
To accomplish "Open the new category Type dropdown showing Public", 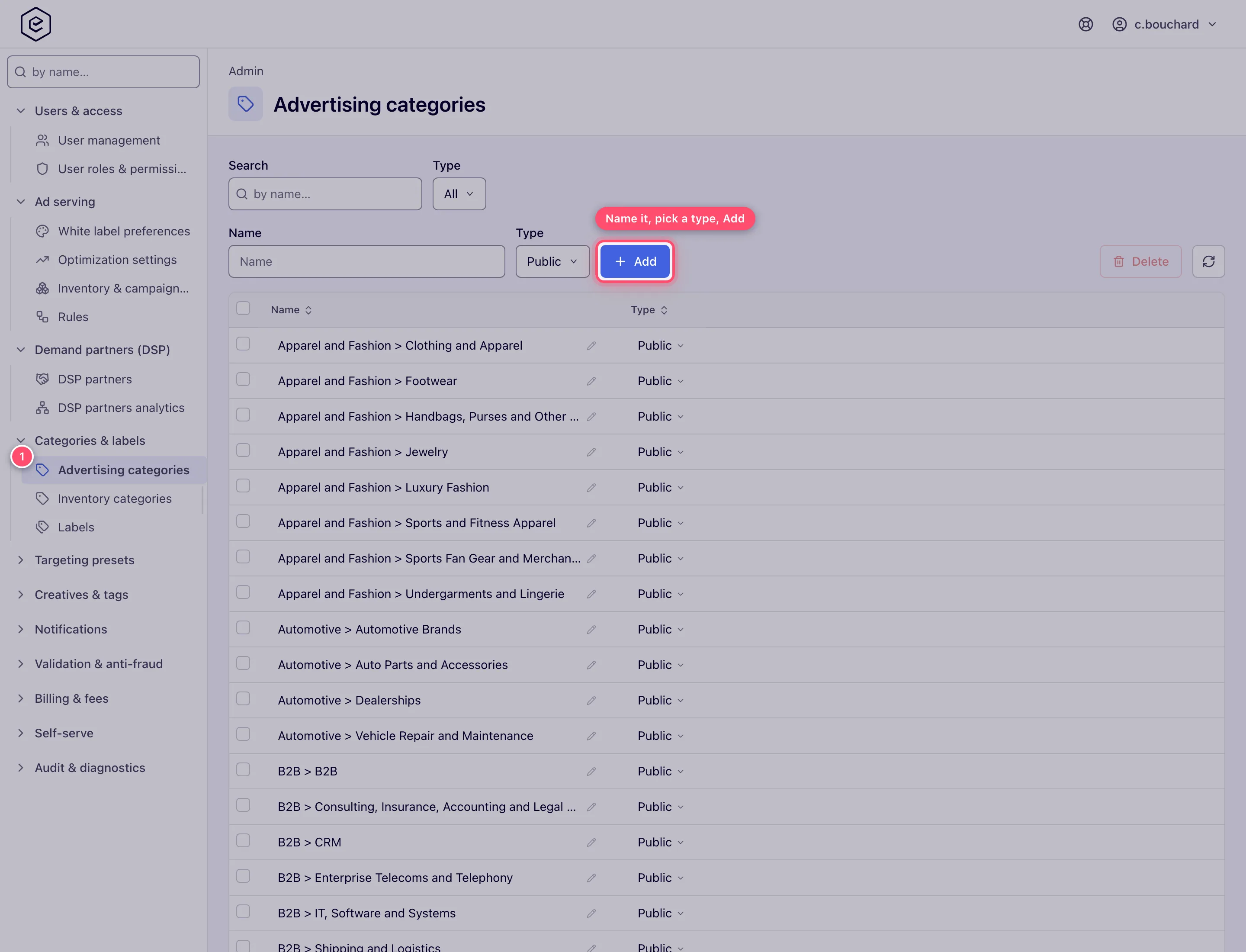I will [552, 261].
